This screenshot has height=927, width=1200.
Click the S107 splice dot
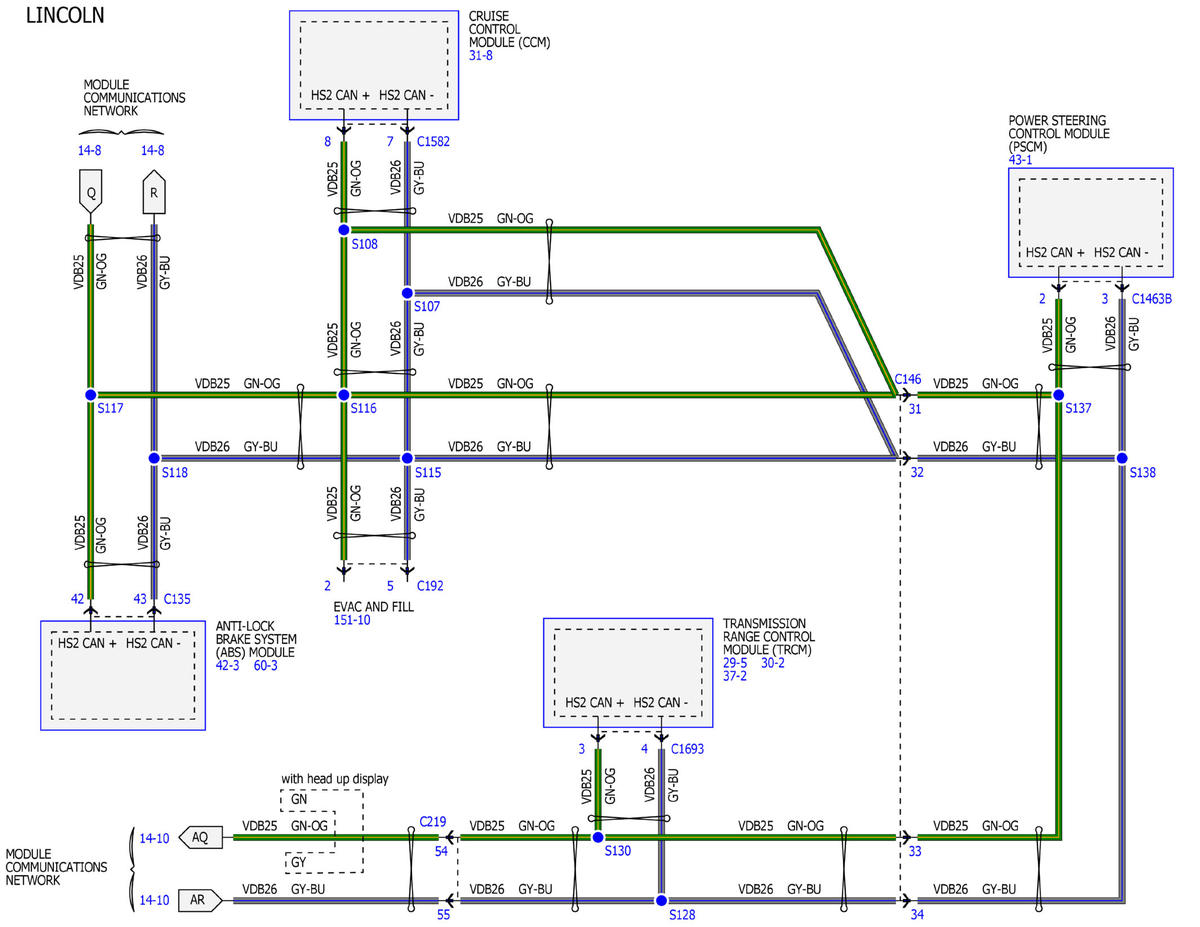tap(407, 292)
